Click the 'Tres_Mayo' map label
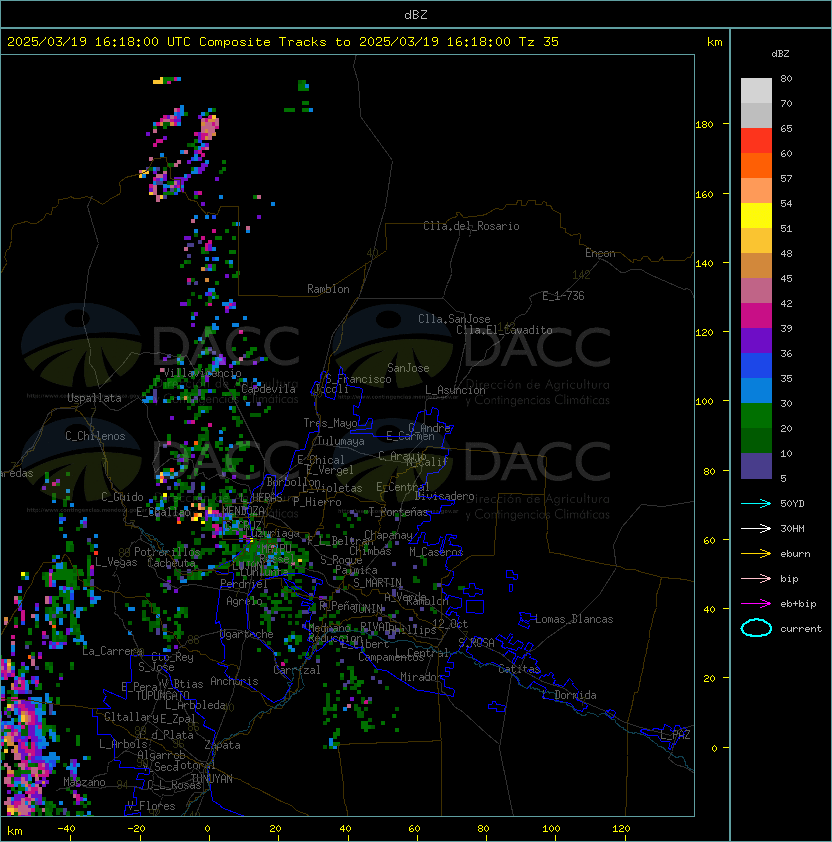This screenshot has height=842, width=832. 330,423
